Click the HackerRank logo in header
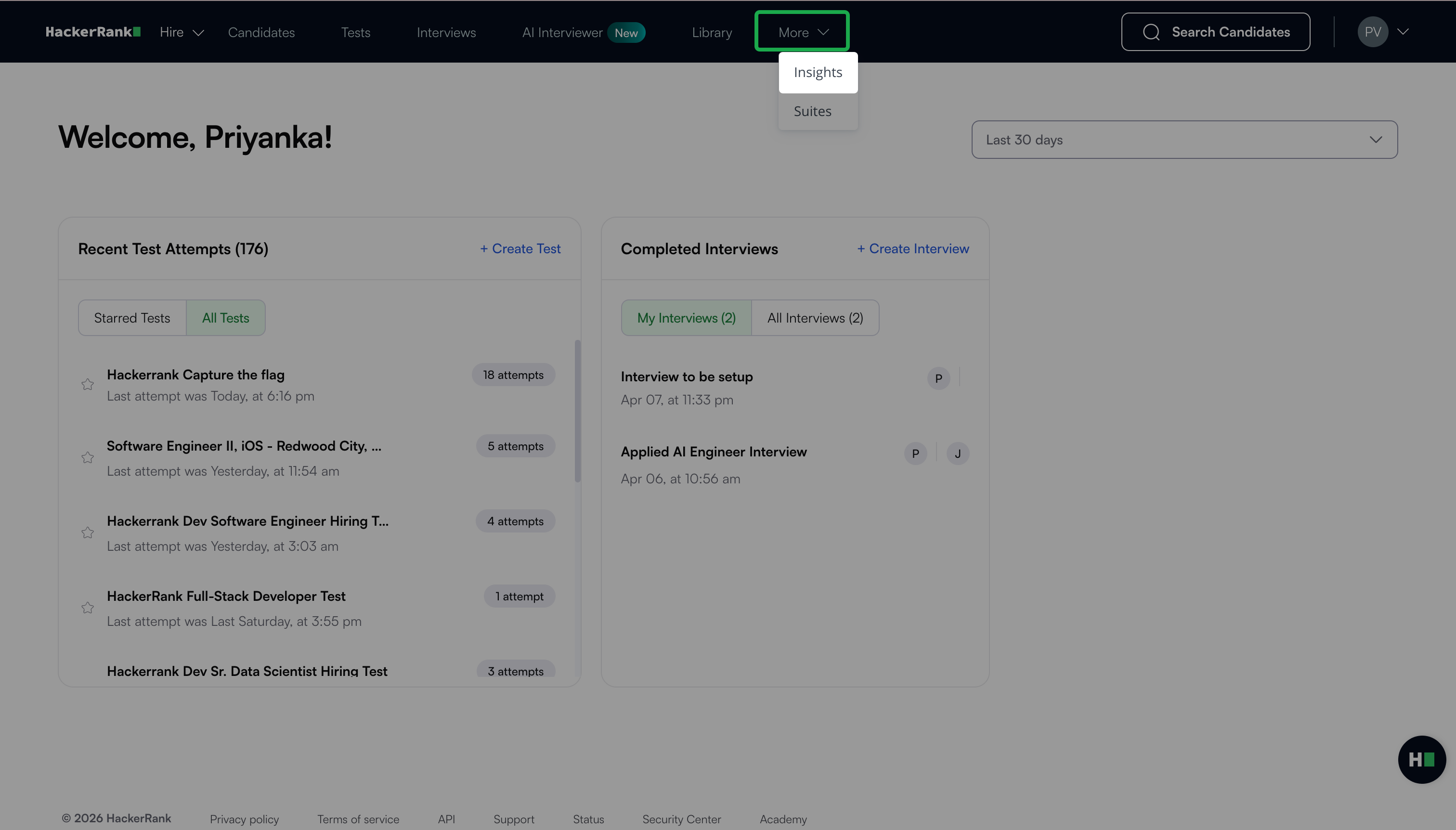Image resolution: width=1456 pixels, height=830 pixels. pos(93,32)
